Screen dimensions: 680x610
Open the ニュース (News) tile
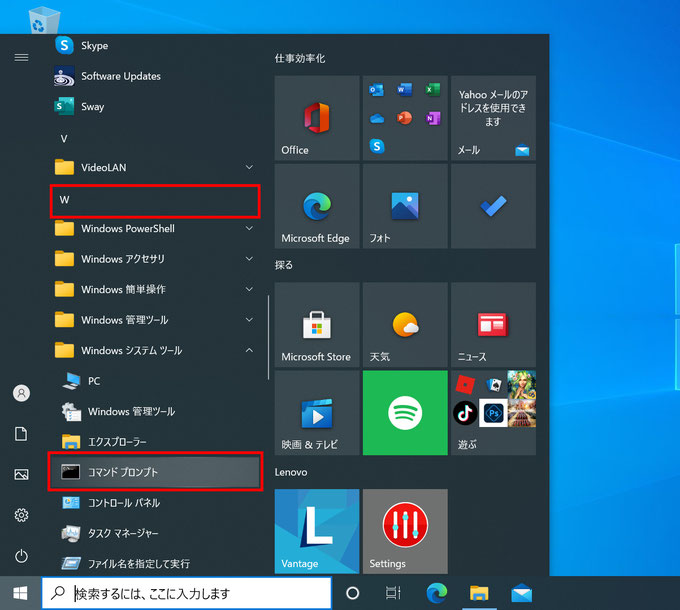(x=494, y=325)
